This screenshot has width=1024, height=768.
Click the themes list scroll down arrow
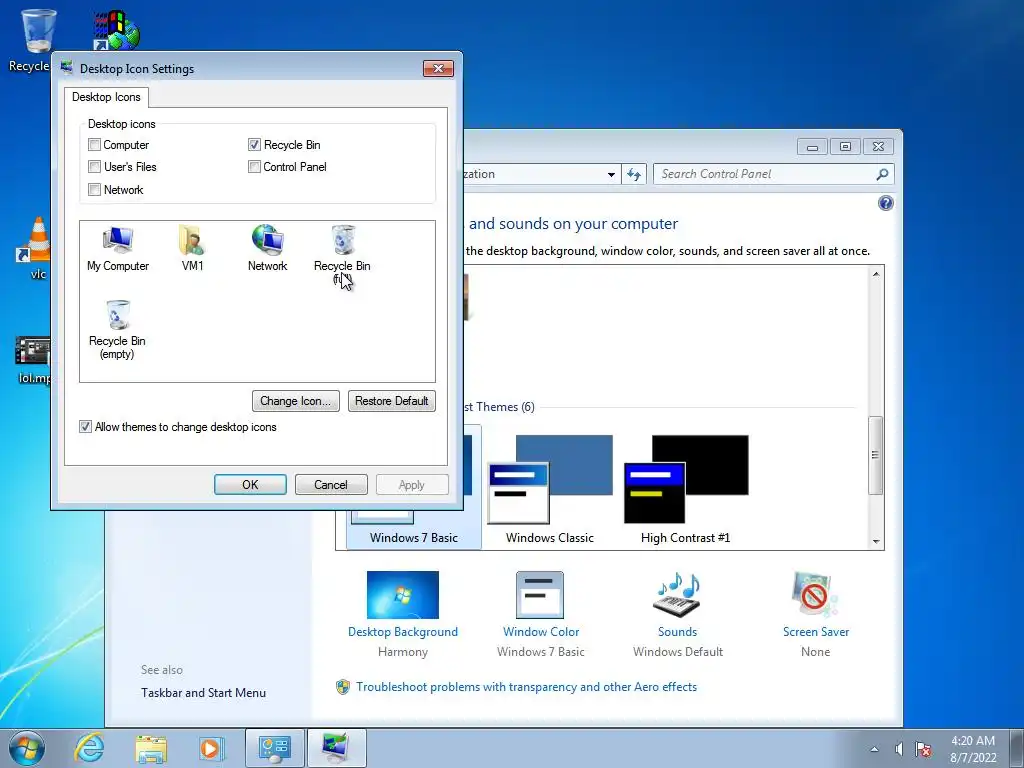[876, 541]
